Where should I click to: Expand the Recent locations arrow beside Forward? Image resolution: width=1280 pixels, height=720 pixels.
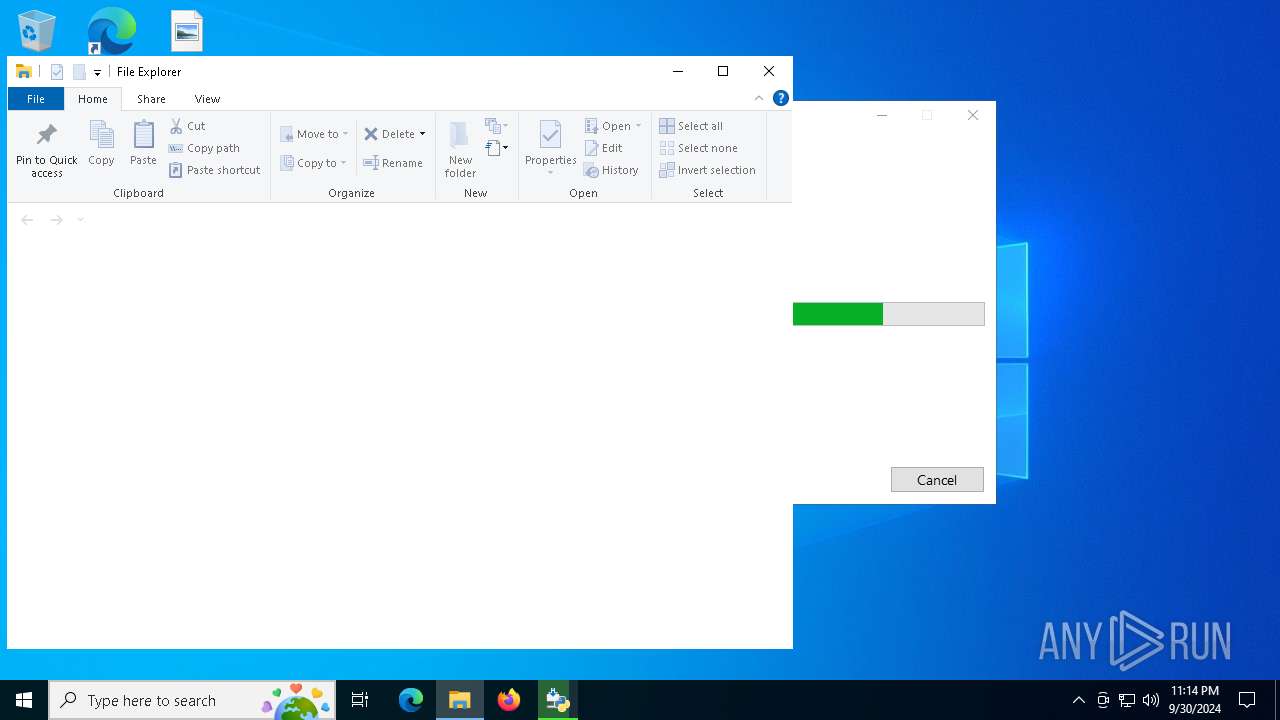click(x=81, y=220)
